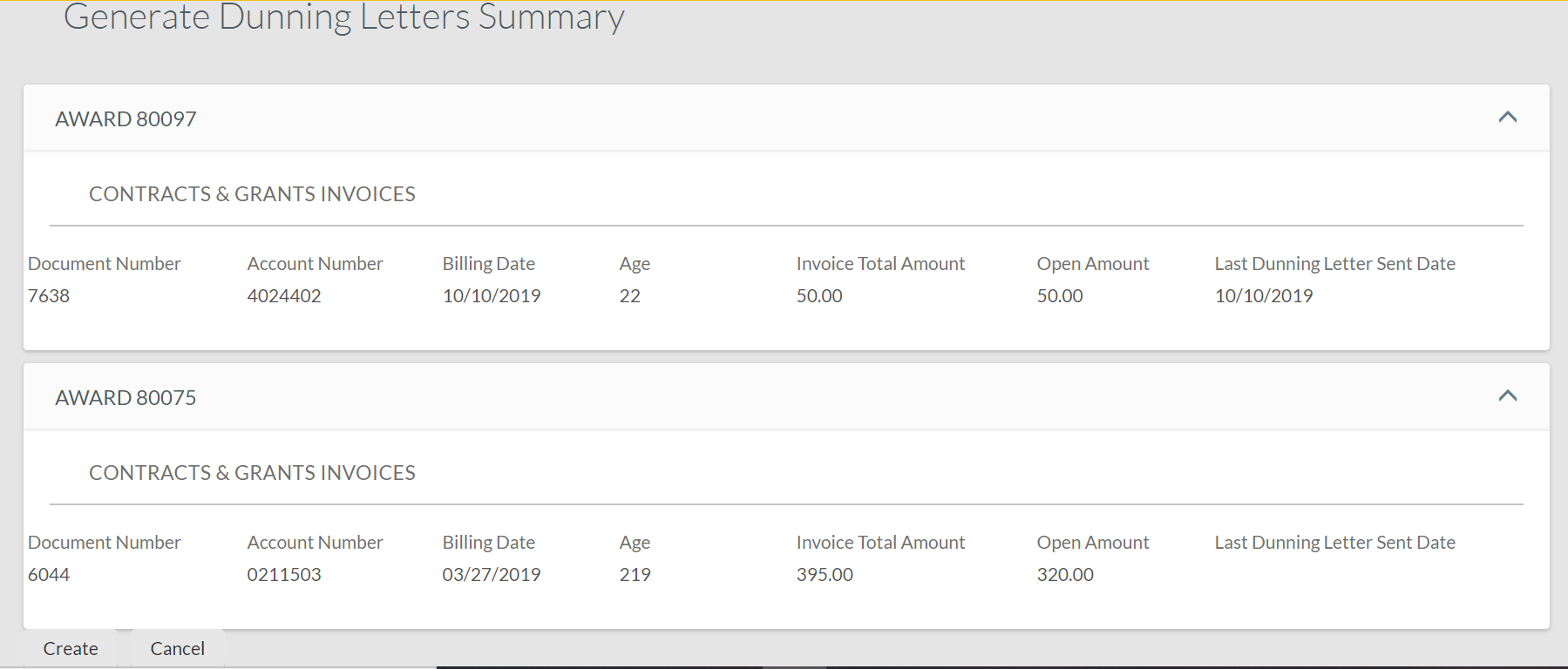This screenshot has height=669, width=1568.
Task: Collapse the AWARD 80097 section chevron
Action: click(x=1507, y=118)
